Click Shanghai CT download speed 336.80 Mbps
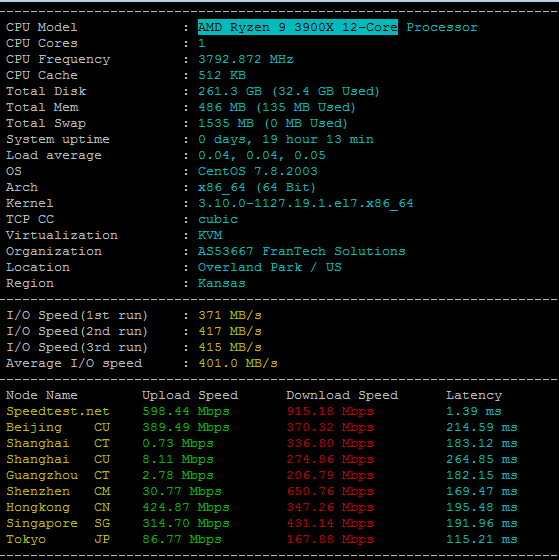The image size is (559, 560). (x=330, y=443)
